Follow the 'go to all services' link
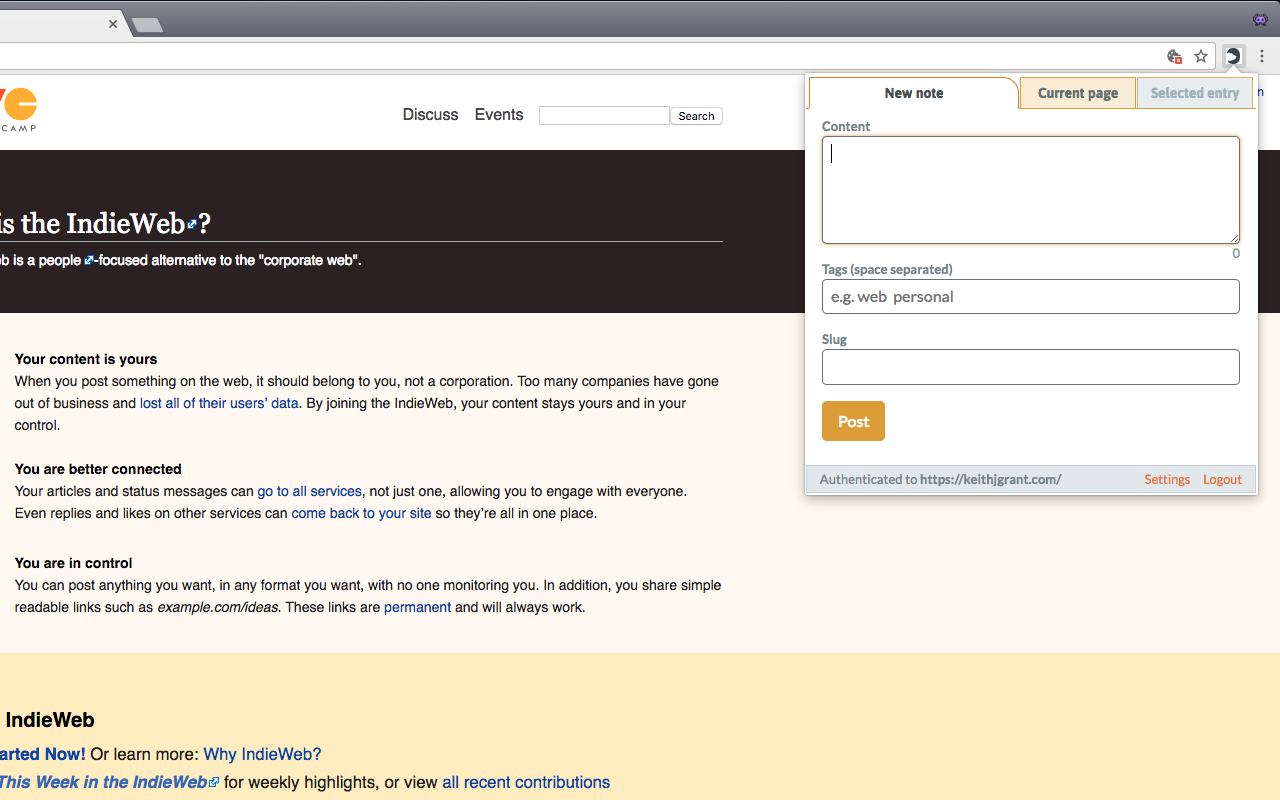This screenshot has width=1280, height=800. click(309, 491)
